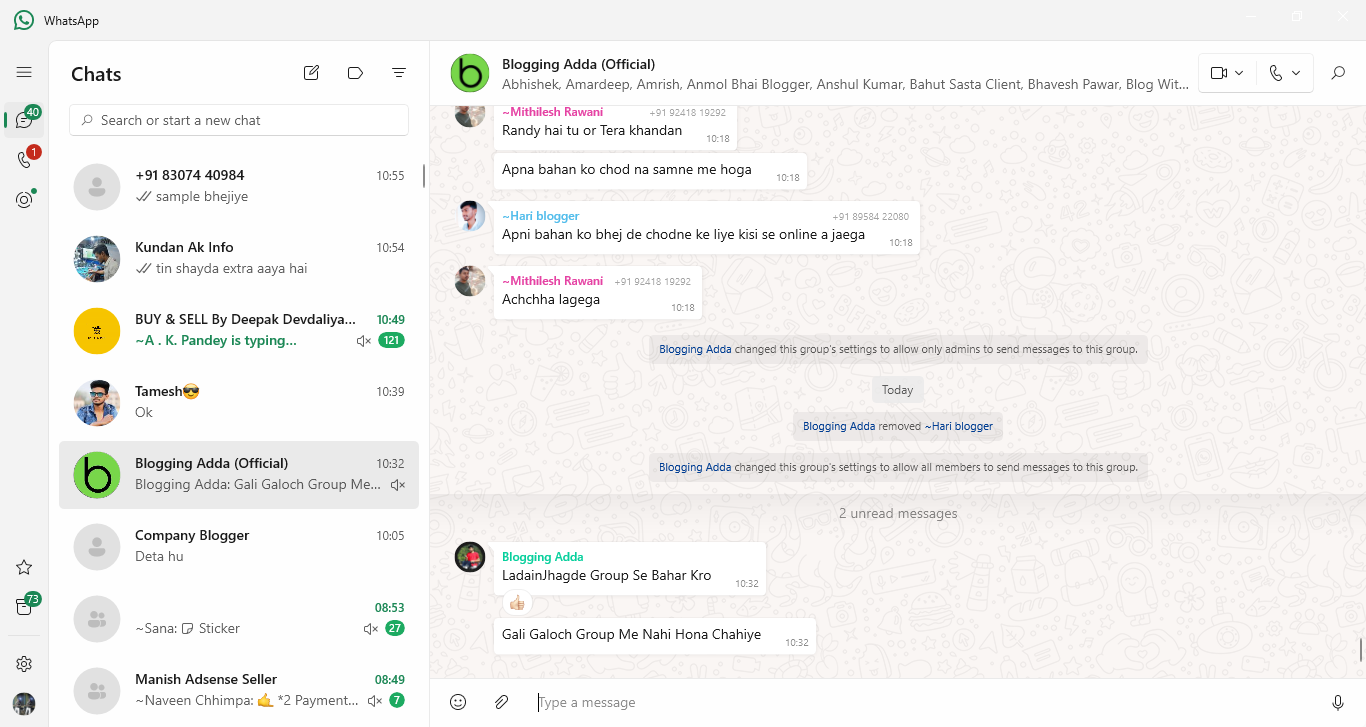This screenshot has width=1366, height=727.
Task: Click notice allowing all members to message
Action: pyautogui.click(x=897, y=467)
